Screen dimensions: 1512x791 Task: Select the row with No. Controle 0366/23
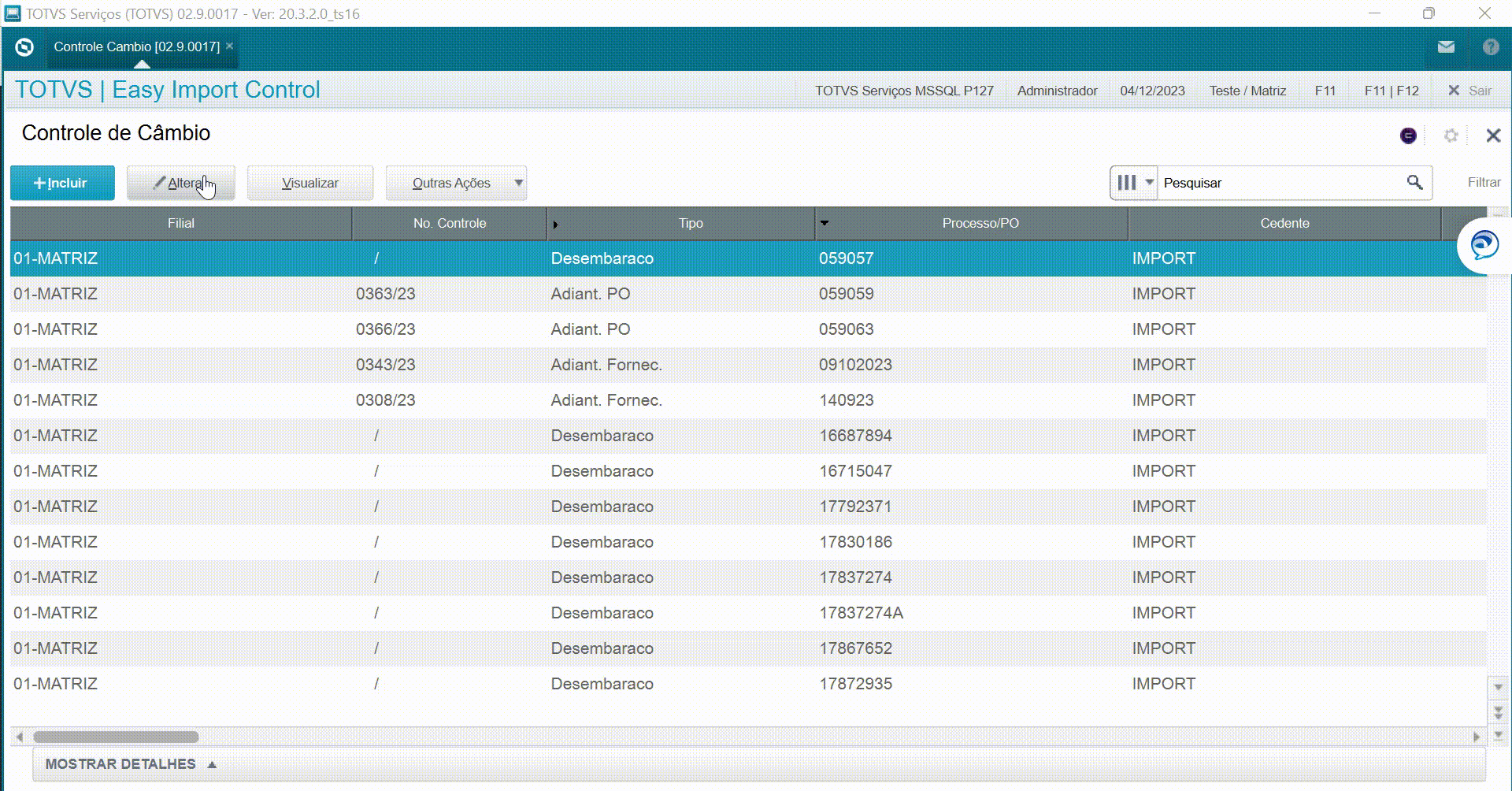748,329
